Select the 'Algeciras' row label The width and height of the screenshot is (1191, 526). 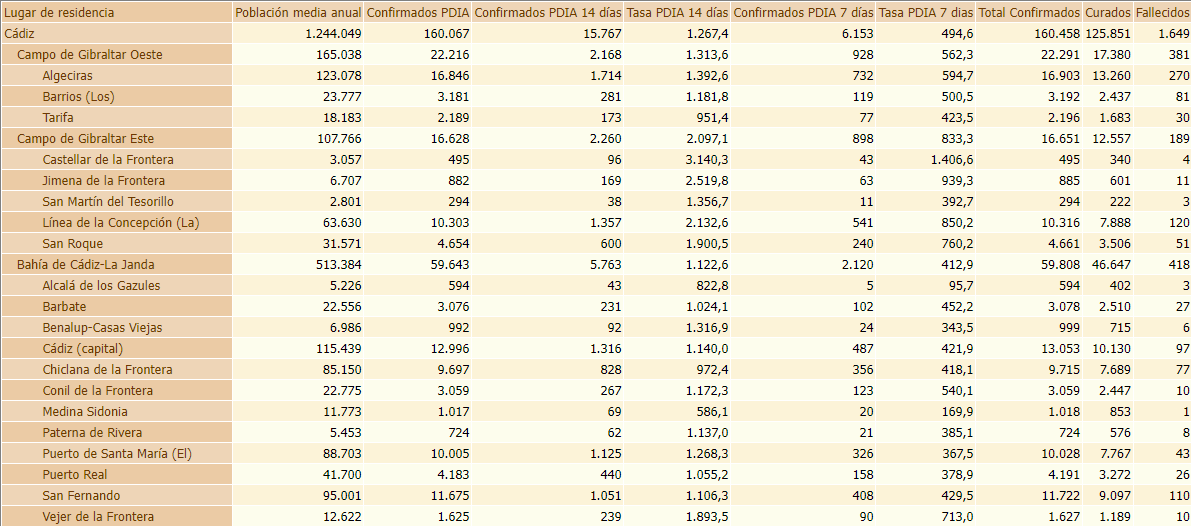tap(69, 76)
